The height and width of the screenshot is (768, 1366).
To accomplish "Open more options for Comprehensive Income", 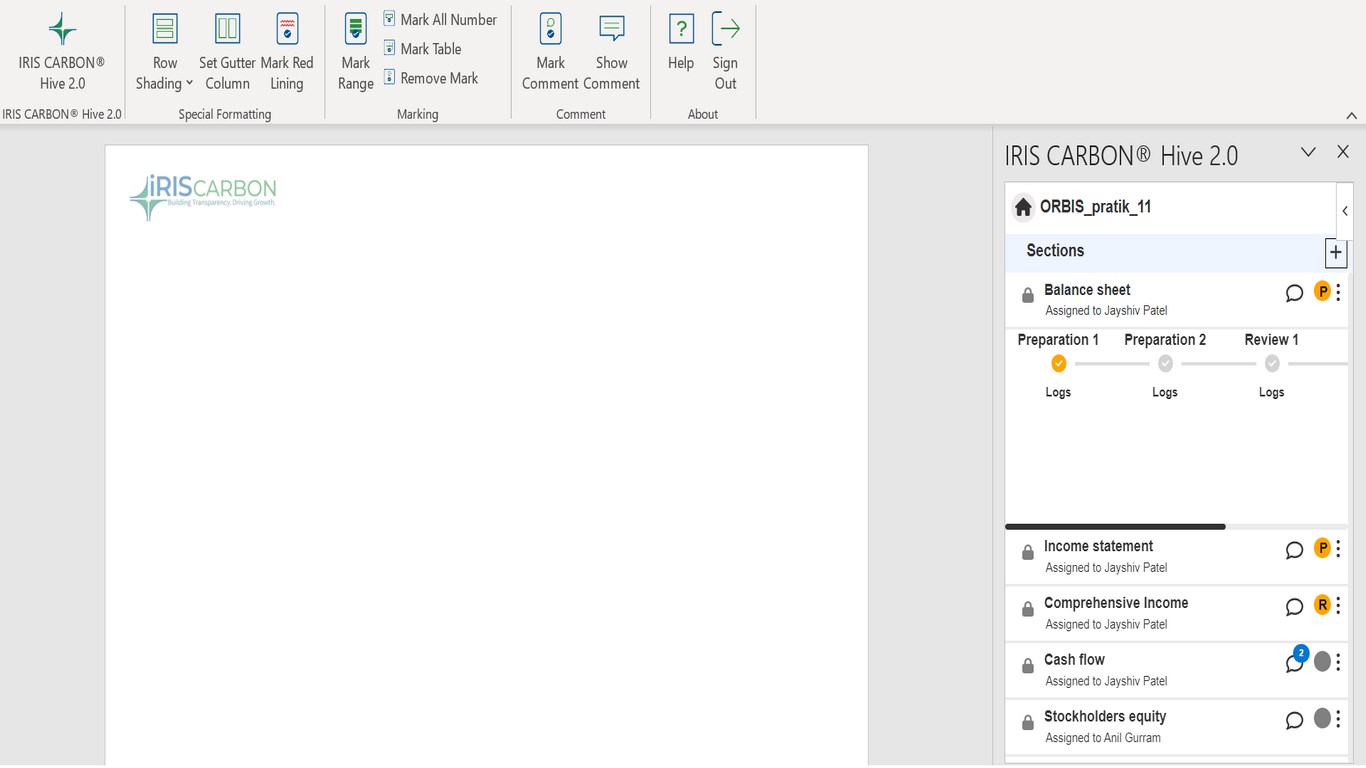I will tap(1339, 605).
